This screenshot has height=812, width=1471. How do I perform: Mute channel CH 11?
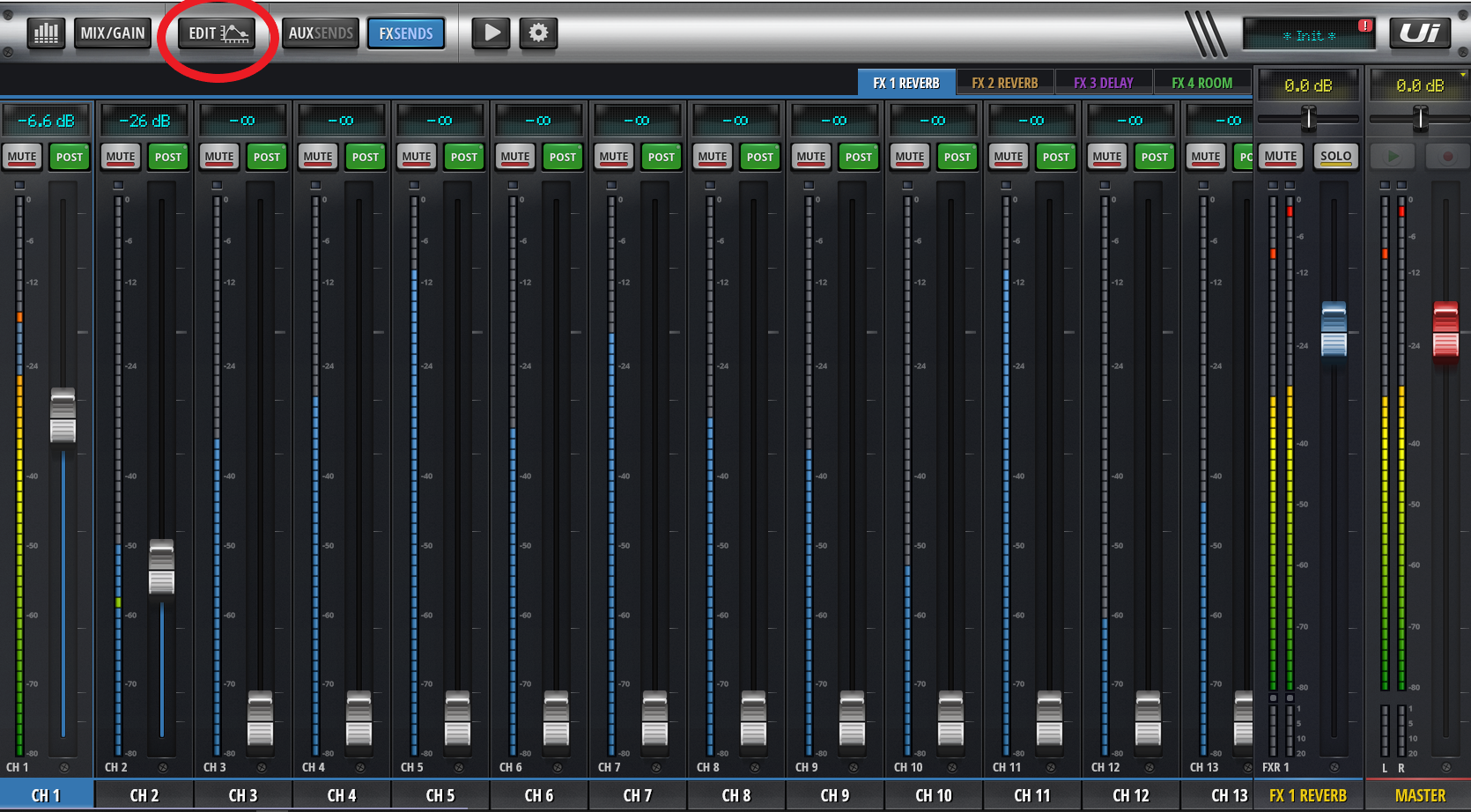click(1009, 157)
